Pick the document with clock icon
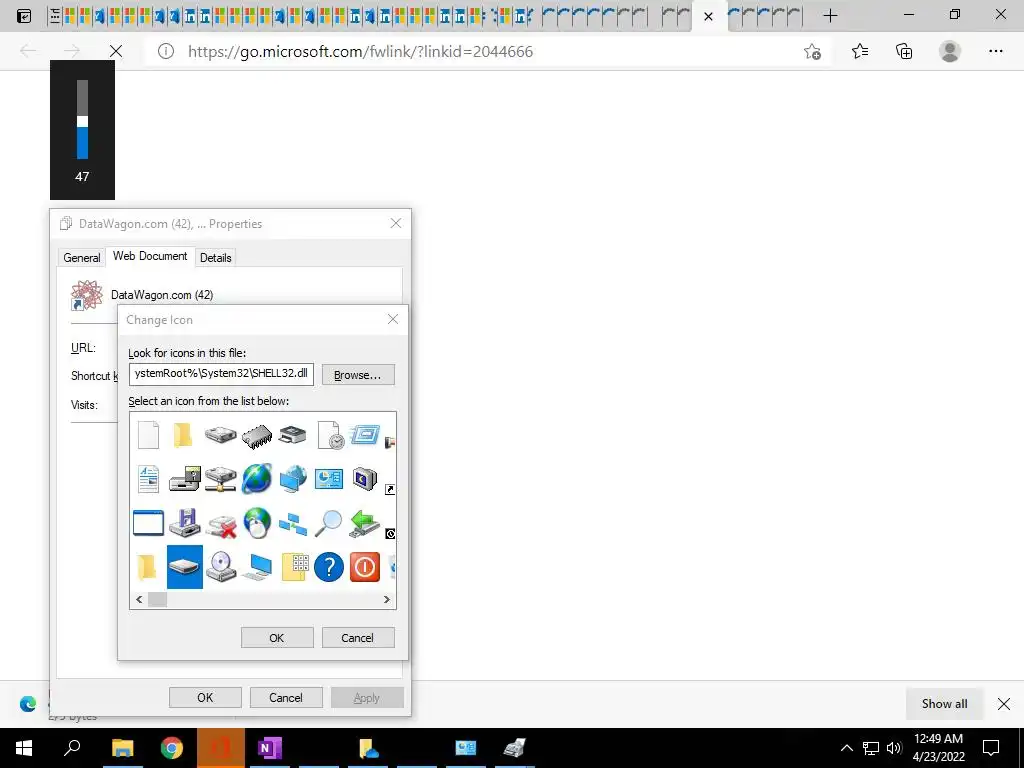1024x768 pixels. [x=330, y=435]
